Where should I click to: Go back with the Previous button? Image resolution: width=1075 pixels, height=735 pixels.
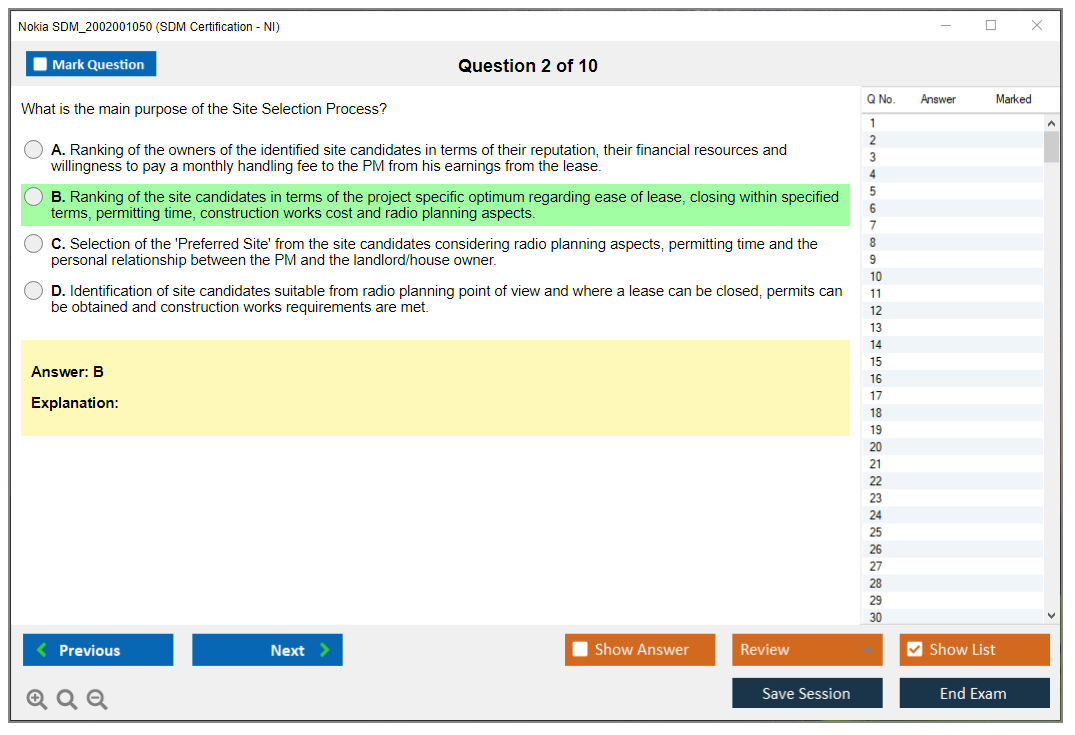[98, 650]
